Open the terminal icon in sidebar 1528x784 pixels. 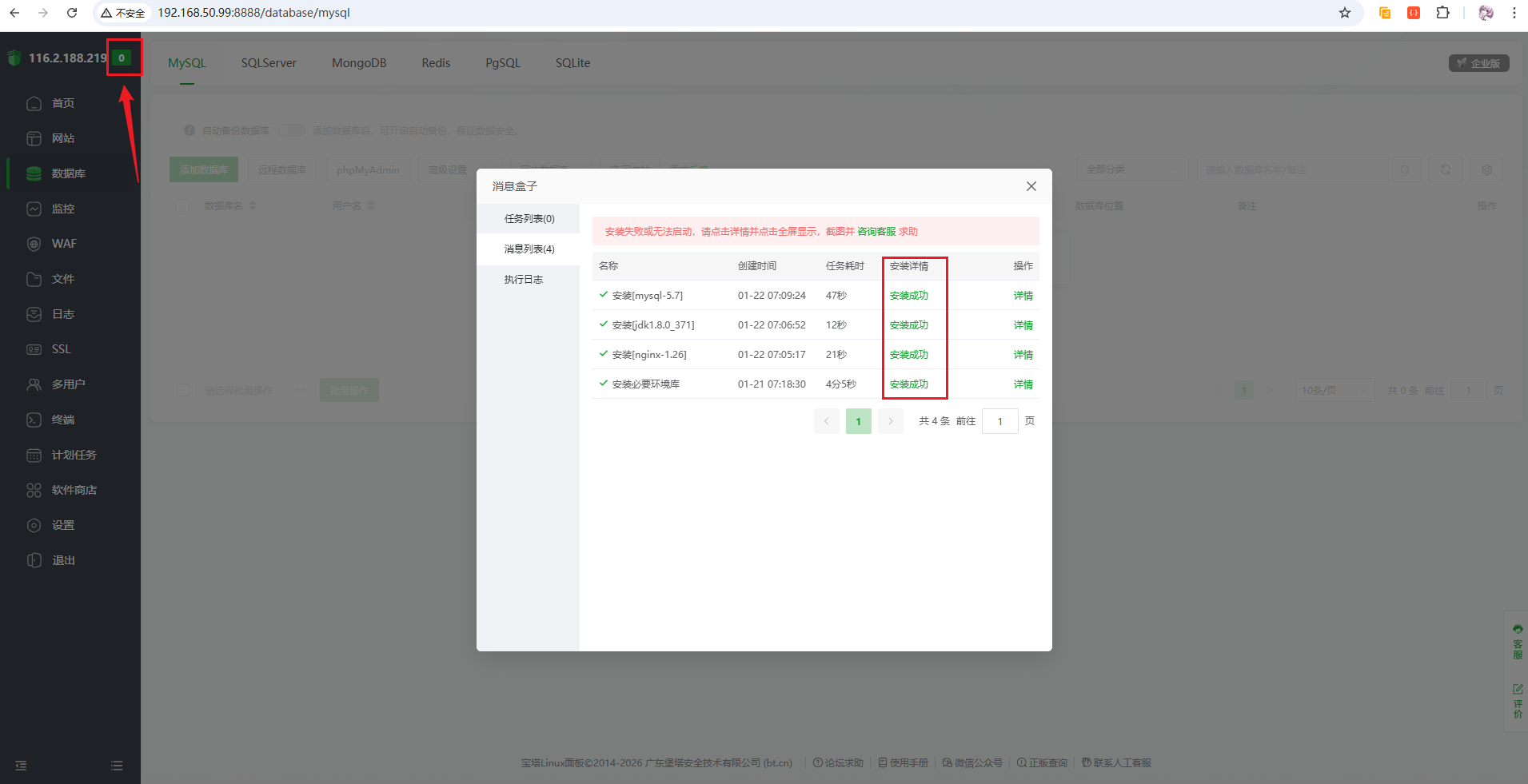pyautogui.click(x=34, y=420)
